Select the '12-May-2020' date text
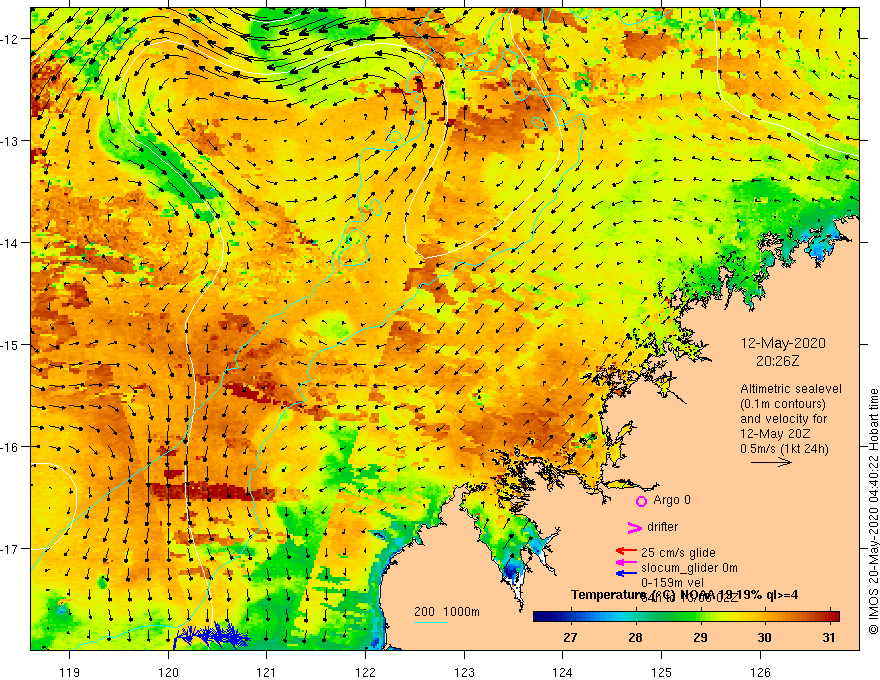The width and height of the screenshot is (880, 680). pos(783,343)
